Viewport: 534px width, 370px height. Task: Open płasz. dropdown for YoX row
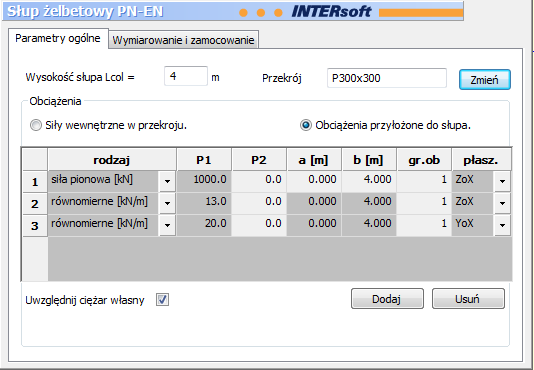502,225
